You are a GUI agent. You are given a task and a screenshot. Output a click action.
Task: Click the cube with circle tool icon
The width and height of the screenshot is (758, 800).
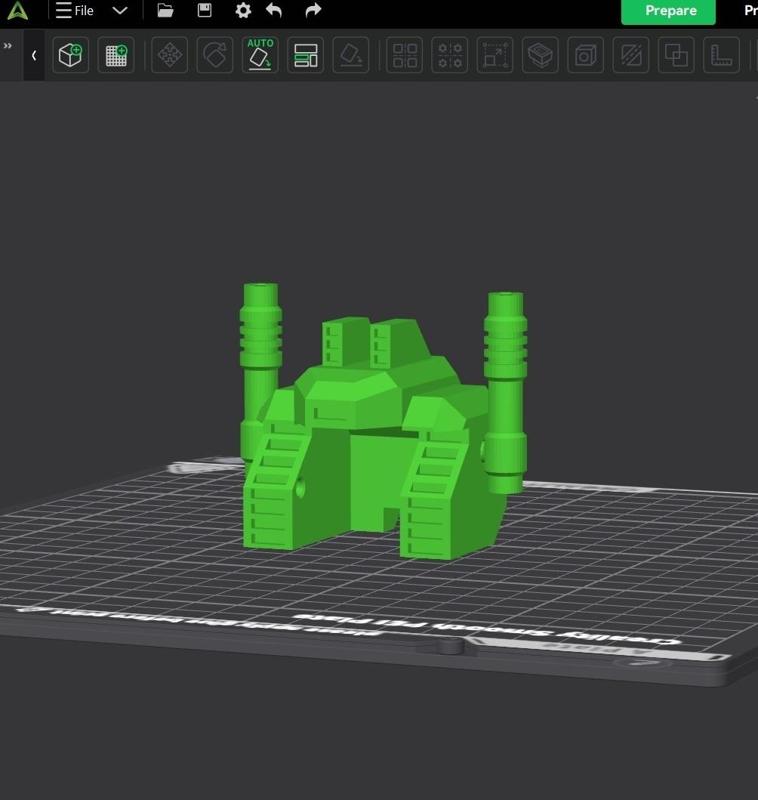pyautogui.click(x=586, y=55)
